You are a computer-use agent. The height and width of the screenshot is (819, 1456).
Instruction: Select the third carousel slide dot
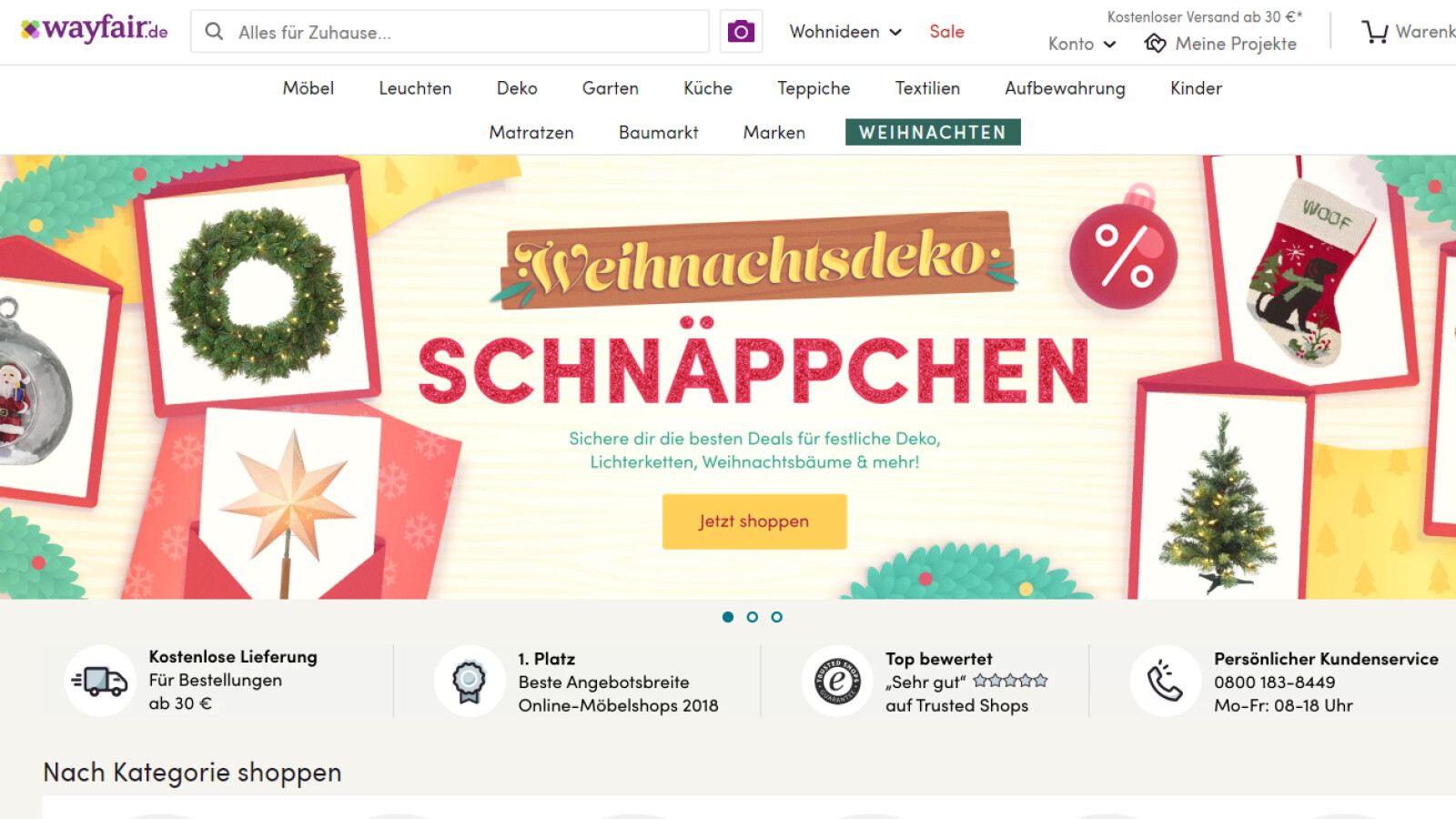[777, 617]
